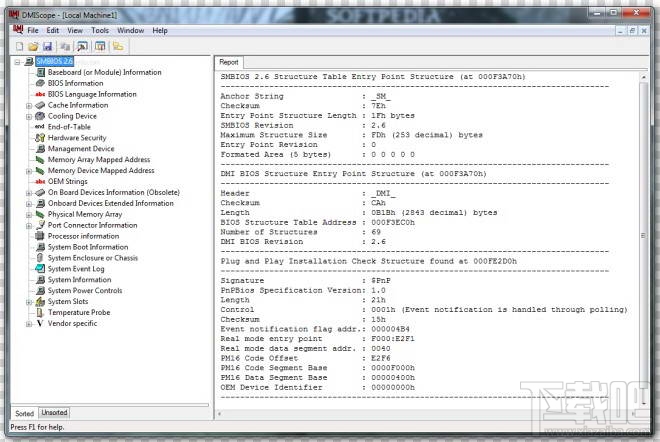Image resolution: width=660 pixels, height=442 pixels.
Task: Expand the Port Connector Information node
Action: click(29, 226)
